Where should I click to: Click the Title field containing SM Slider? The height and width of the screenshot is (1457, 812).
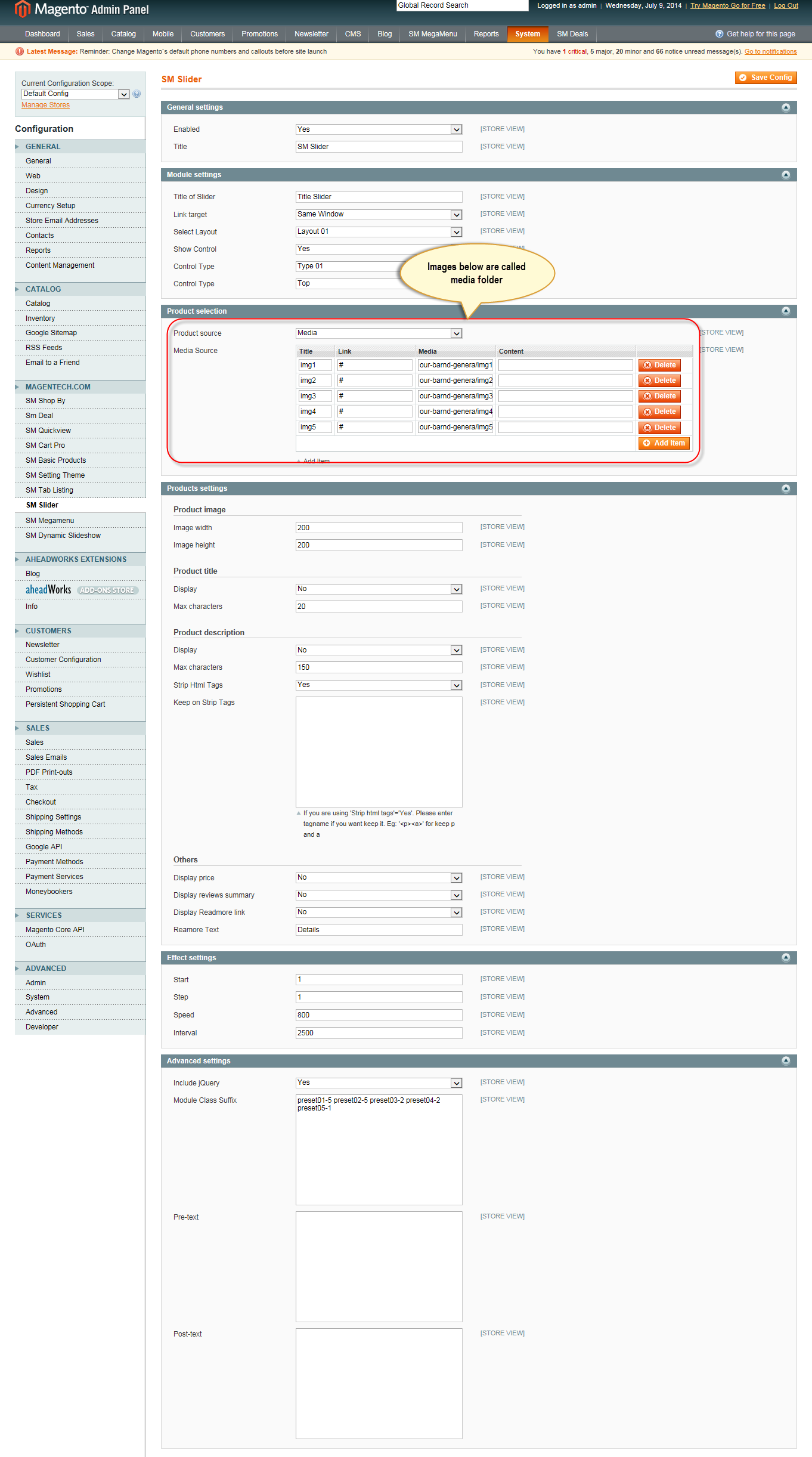coord(379,147)
